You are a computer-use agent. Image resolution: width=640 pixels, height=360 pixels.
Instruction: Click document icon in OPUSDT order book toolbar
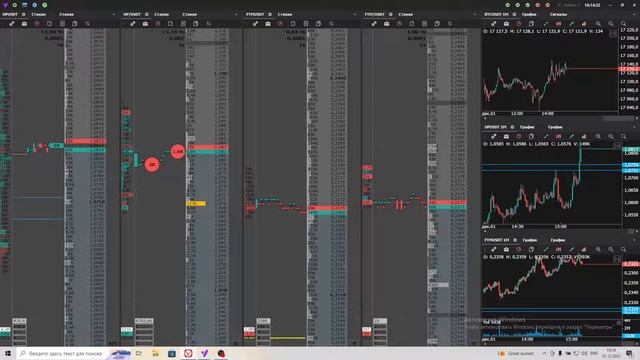point(49,24)
